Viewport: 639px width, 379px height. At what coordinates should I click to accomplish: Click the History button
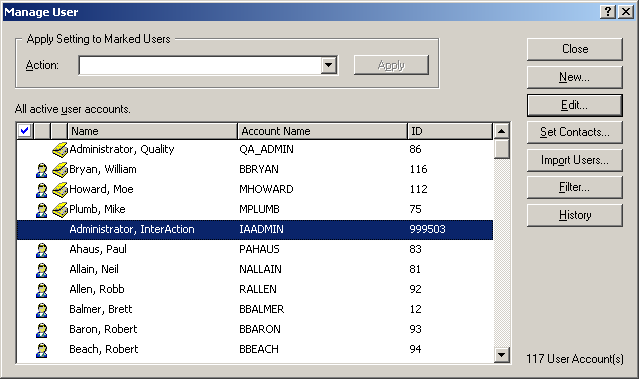coord(575,215)
